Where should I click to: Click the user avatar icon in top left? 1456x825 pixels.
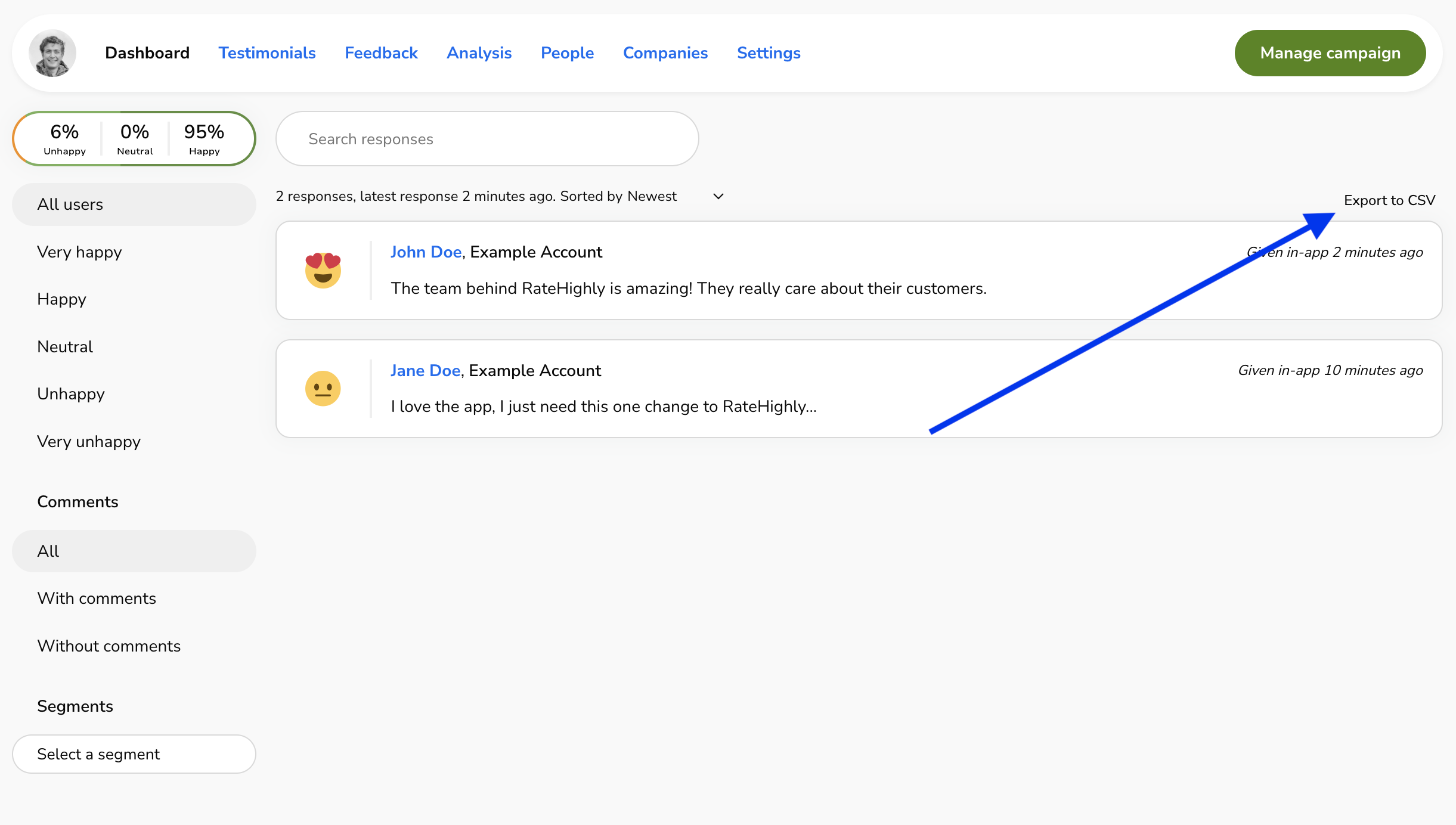pos(52,53)
